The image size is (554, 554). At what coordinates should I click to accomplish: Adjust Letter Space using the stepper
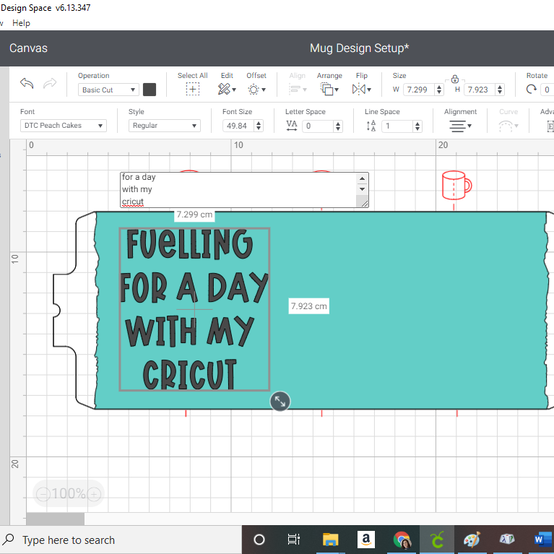[x=338, y=126]
